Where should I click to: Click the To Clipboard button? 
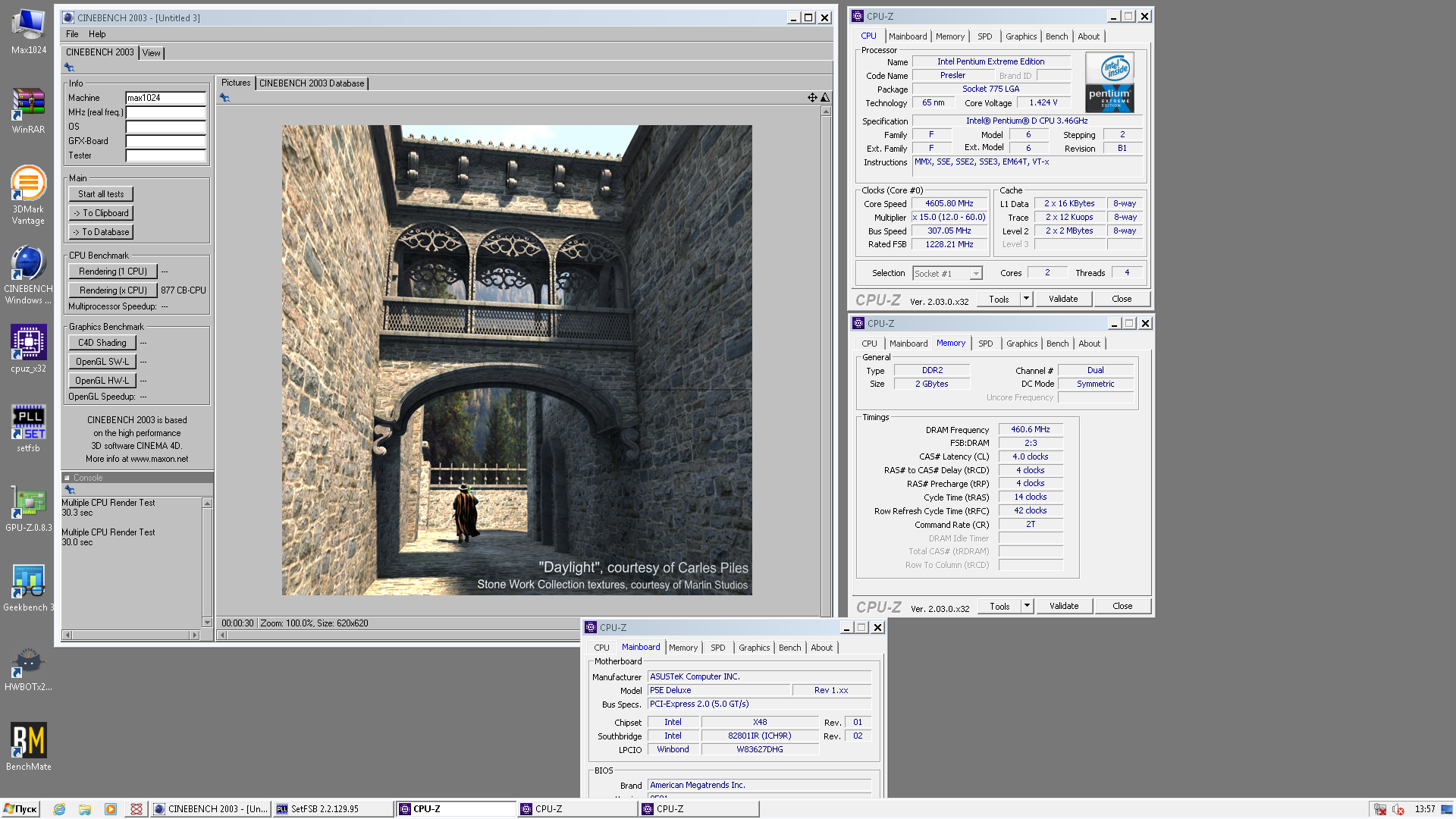[x=101, y=213]
